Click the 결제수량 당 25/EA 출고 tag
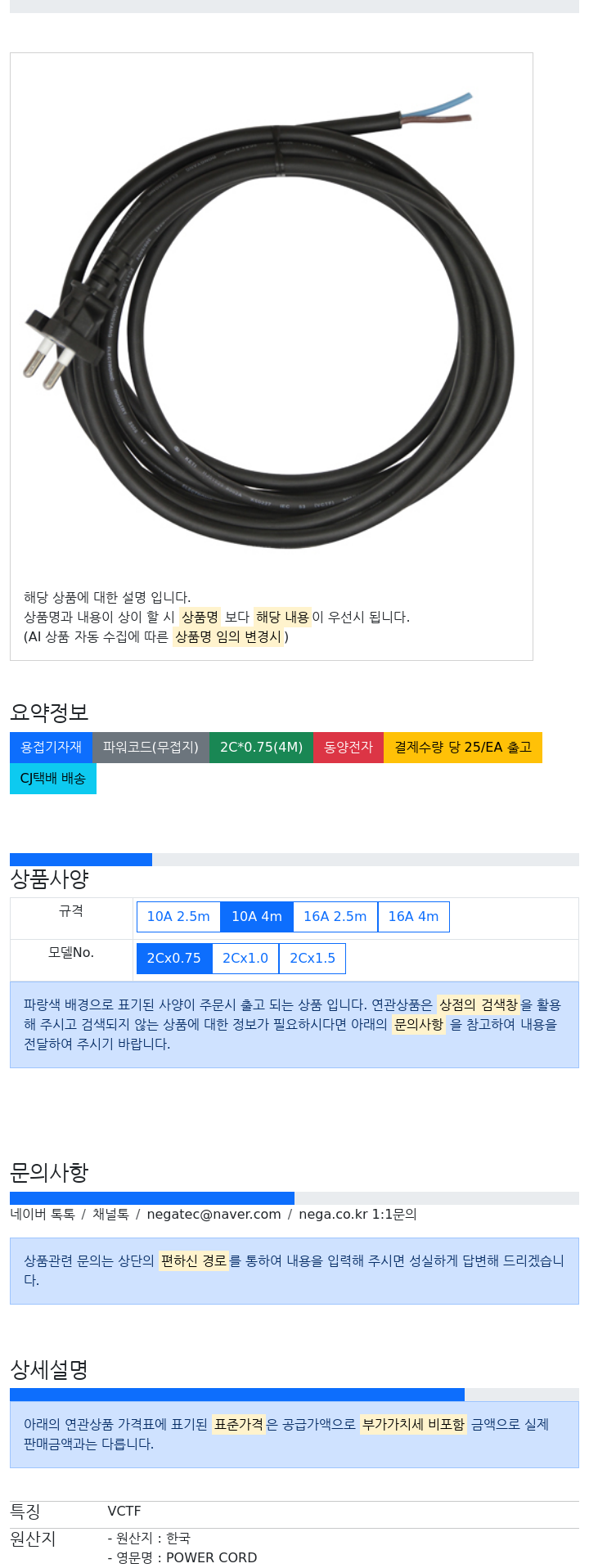The width and height of the screenshot is (589, 1568). (463, 748)
